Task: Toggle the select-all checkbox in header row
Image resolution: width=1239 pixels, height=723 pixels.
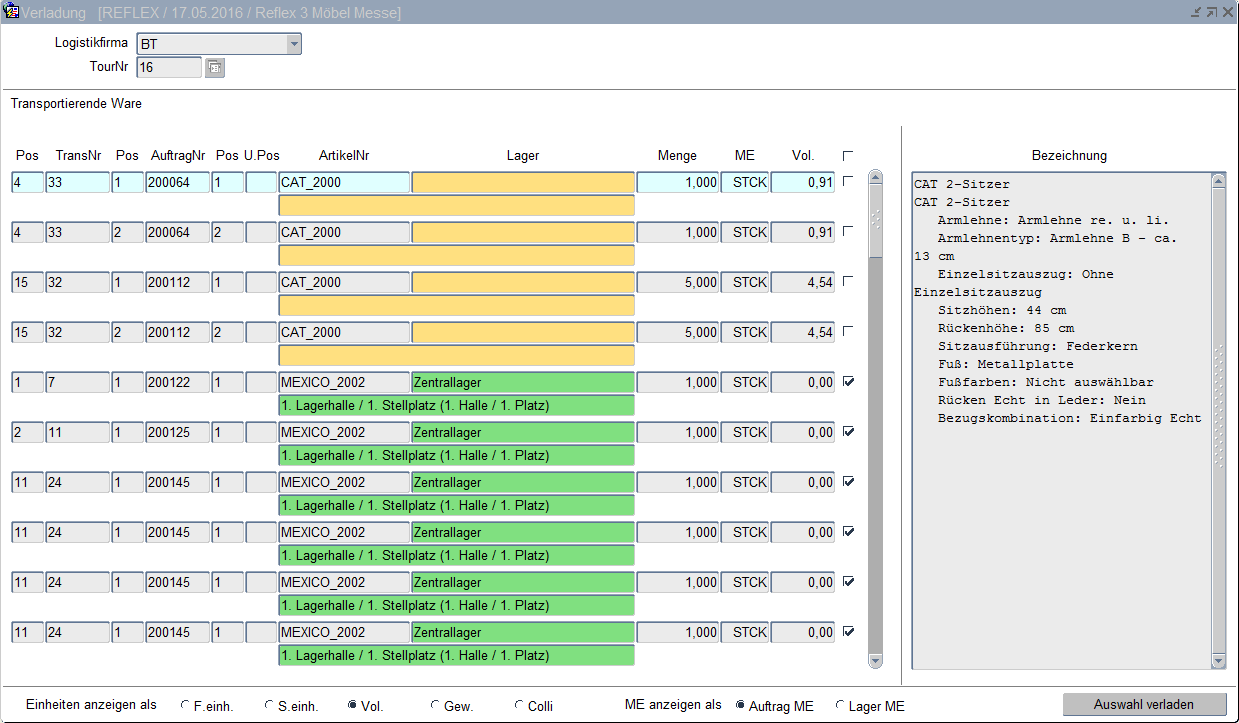Action: tap(848, 156)
